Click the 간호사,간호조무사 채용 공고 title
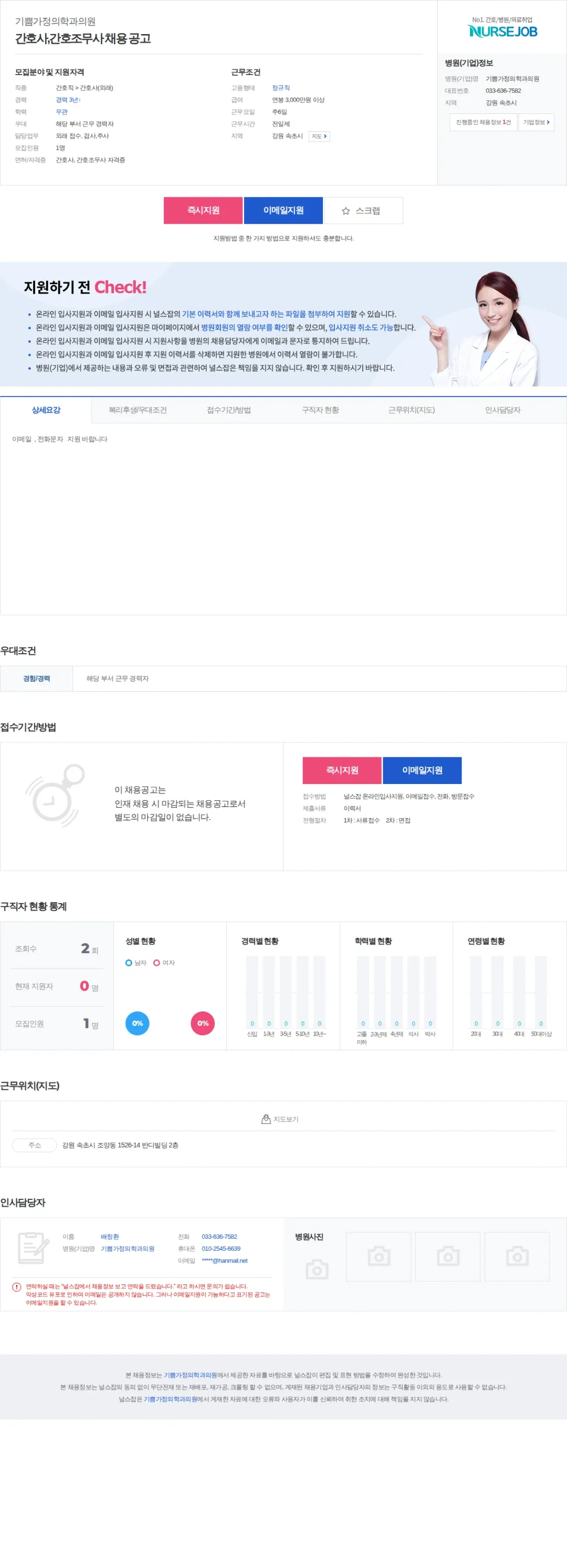Viewport: 567px width, 1568px height. pos(83,38)
